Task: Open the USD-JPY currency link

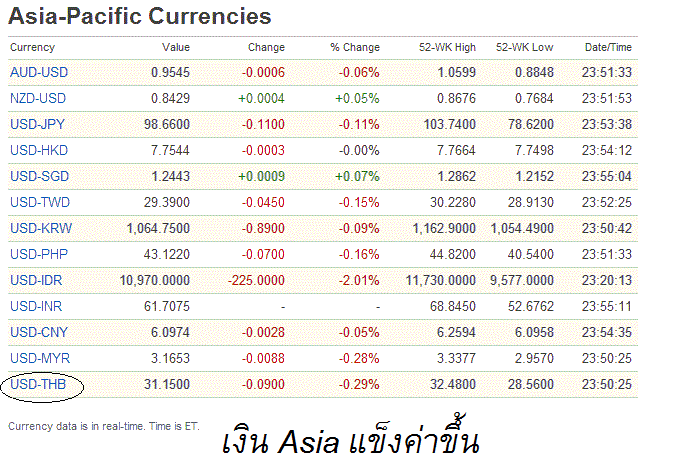Action: (38, 125)
